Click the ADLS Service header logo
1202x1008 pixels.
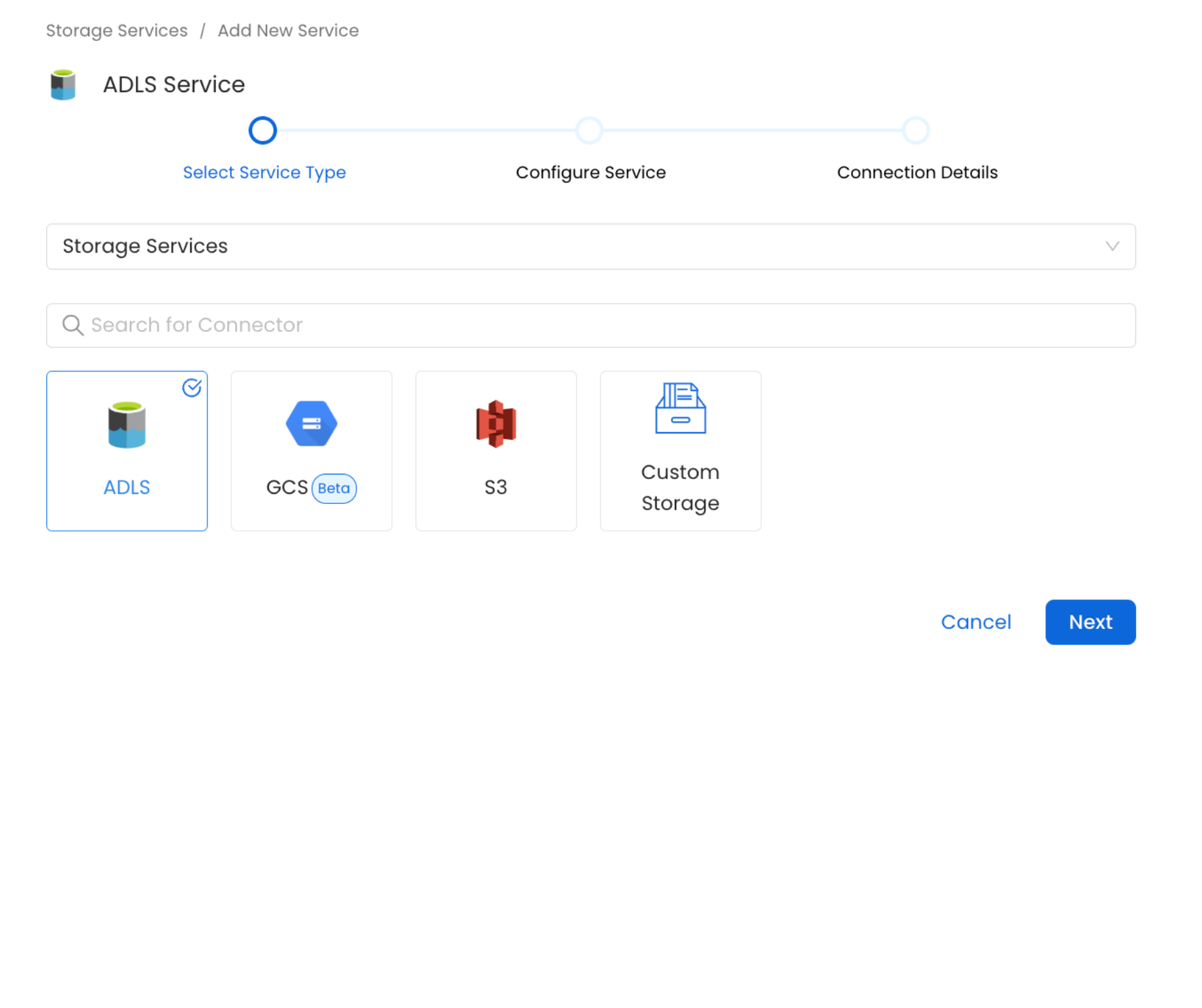point(63,85)
